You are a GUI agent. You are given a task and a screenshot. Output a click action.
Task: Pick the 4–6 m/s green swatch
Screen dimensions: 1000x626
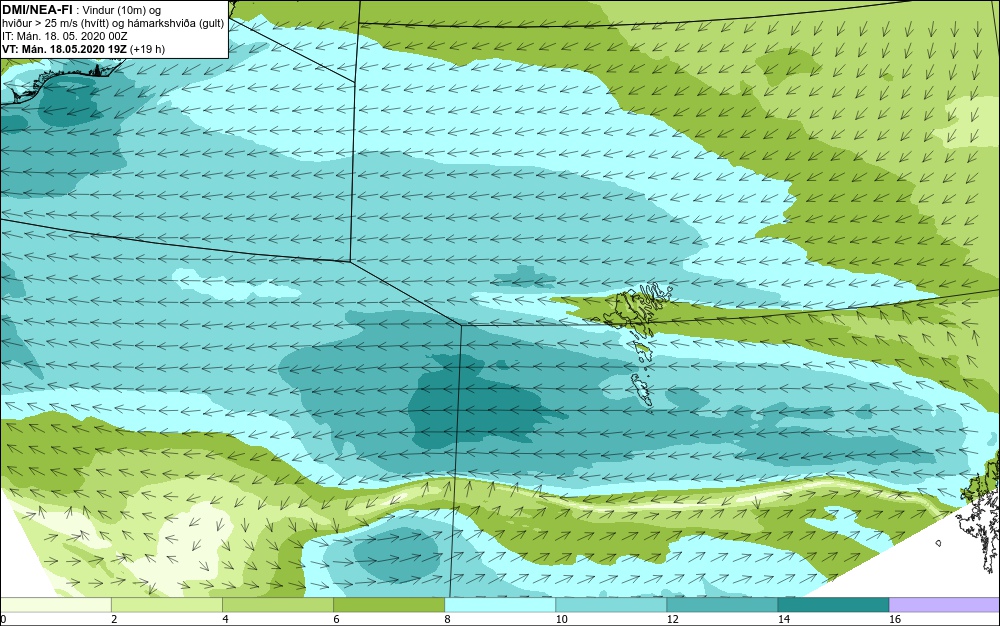[x=277, y=605]
